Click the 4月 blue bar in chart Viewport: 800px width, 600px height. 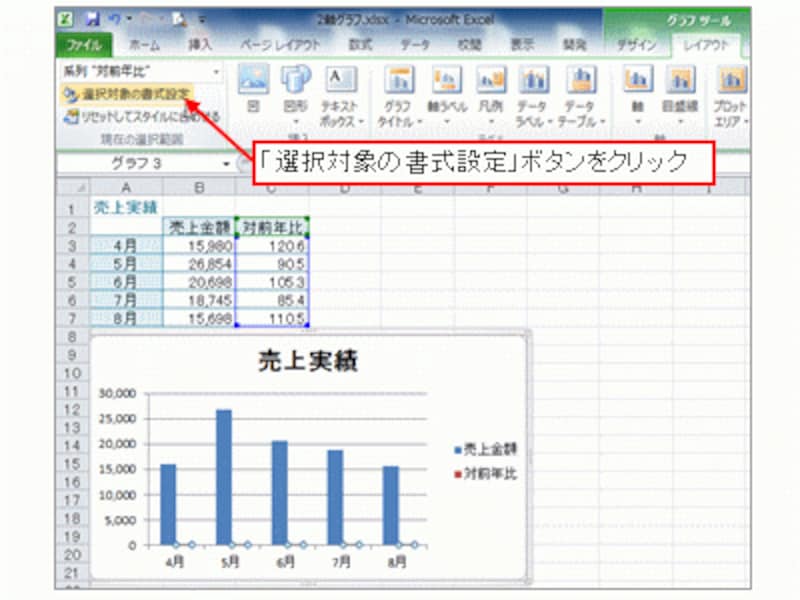pos(168,505)
